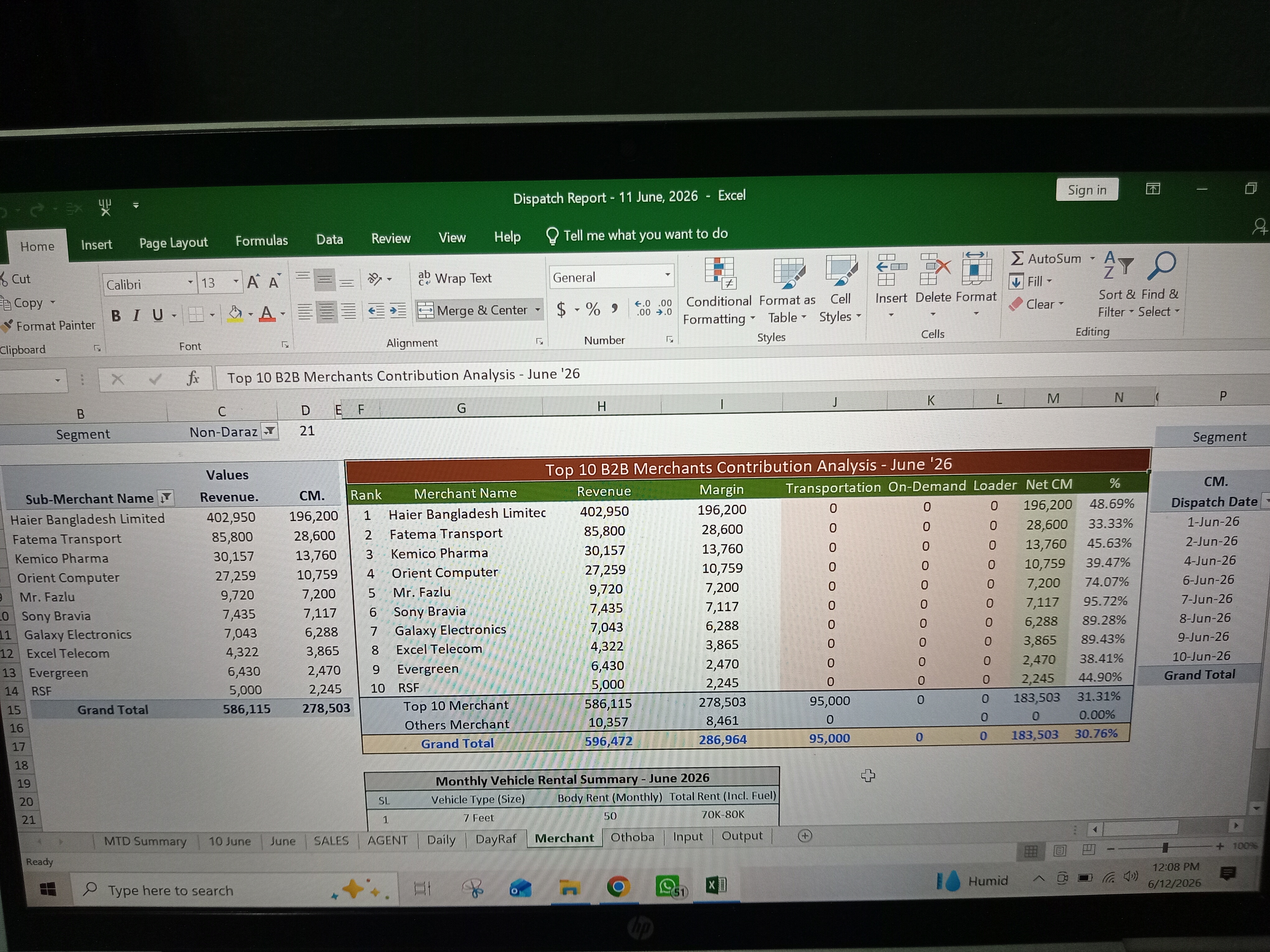Open the Data ribbon tab
Image resolution: width=1270 pixels, height=952 pixels.
(x=330, y=240)
